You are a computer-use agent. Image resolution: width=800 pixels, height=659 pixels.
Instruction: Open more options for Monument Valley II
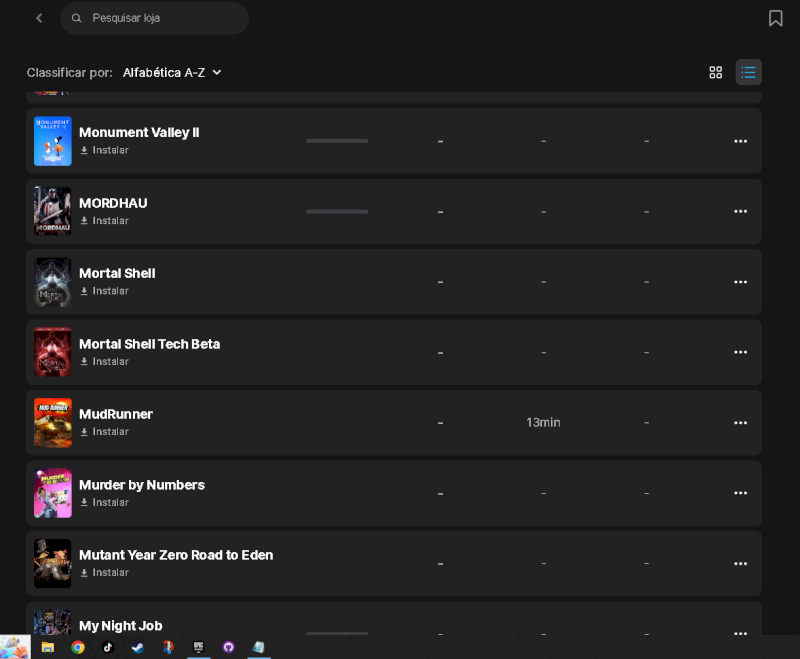coord(740,141)
